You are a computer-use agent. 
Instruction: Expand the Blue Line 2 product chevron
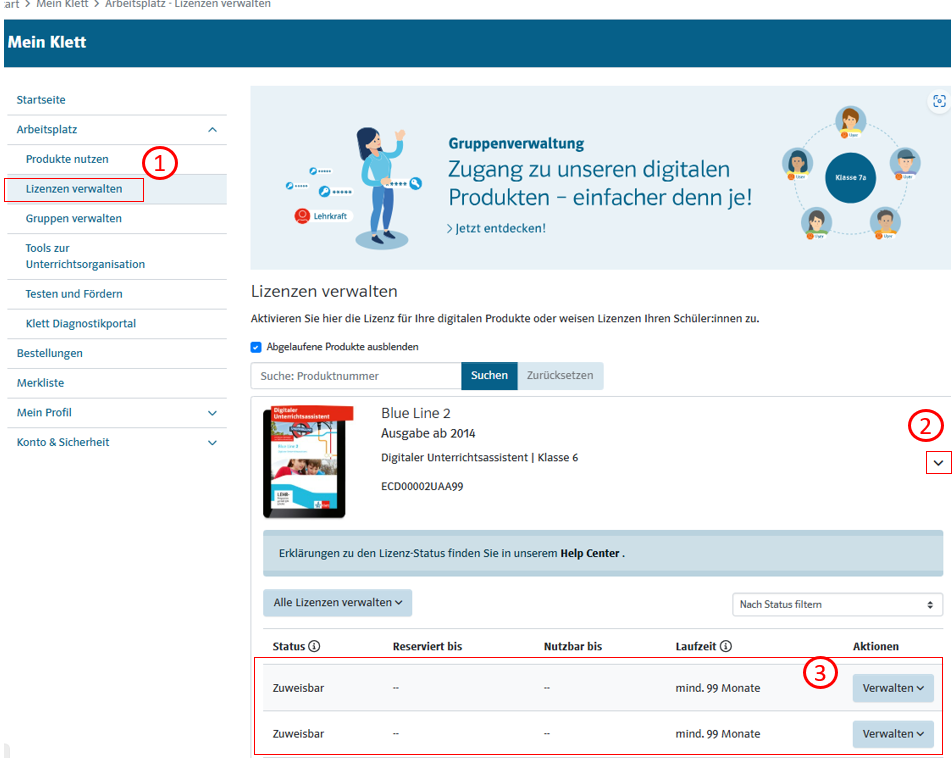[939, 463]
